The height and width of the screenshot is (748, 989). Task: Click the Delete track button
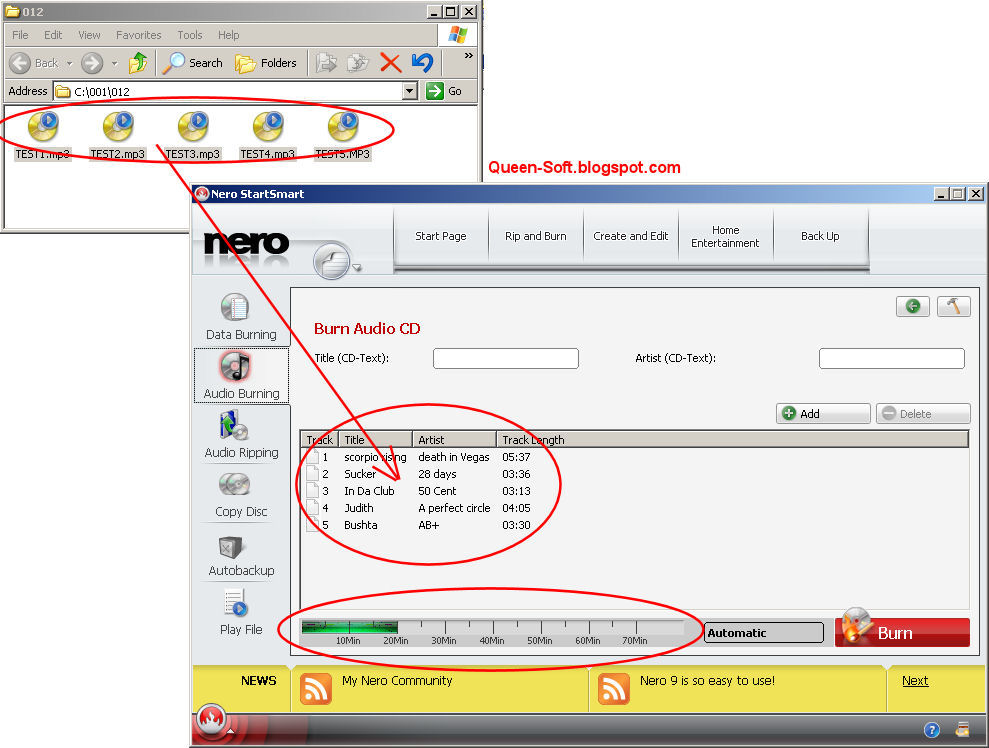[x=923, y=414]
